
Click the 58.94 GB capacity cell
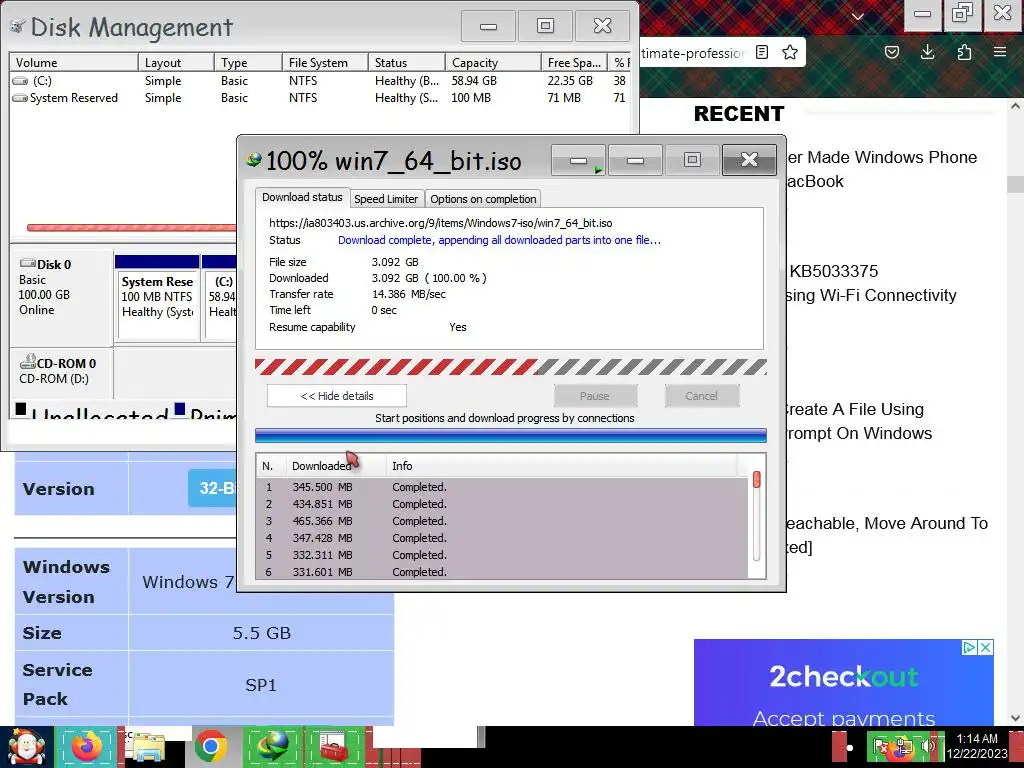coord(474,81)
